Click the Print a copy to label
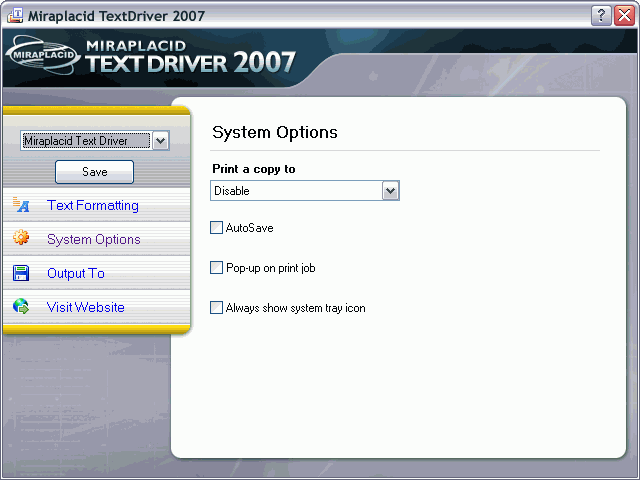 pyautogui.click(x=253, y=169)
